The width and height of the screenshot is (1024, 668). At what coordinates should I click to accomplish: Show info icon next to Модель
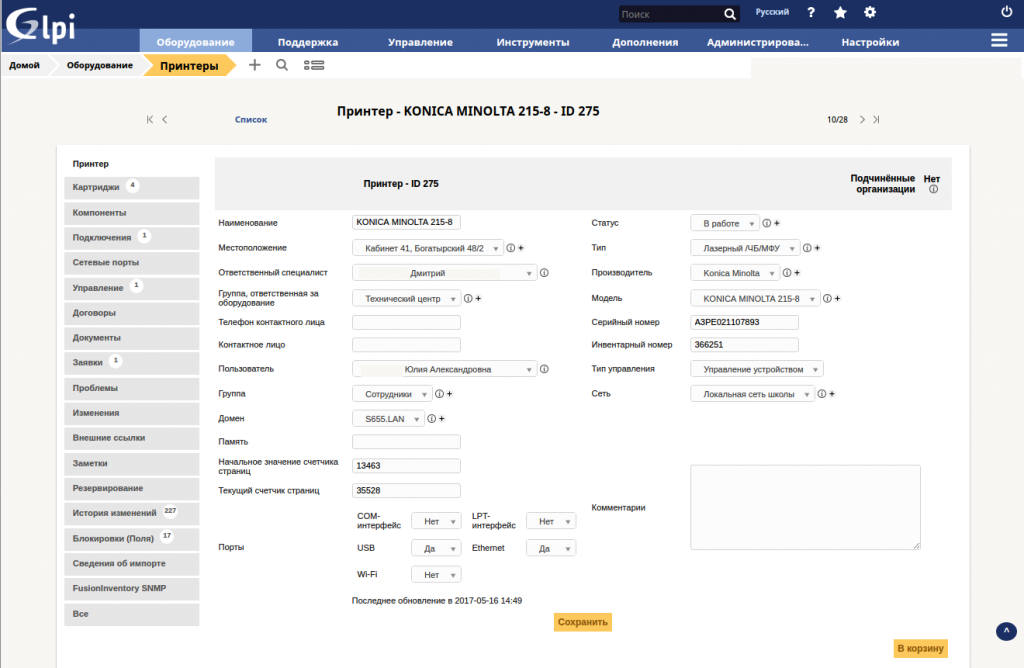[827, 298]
